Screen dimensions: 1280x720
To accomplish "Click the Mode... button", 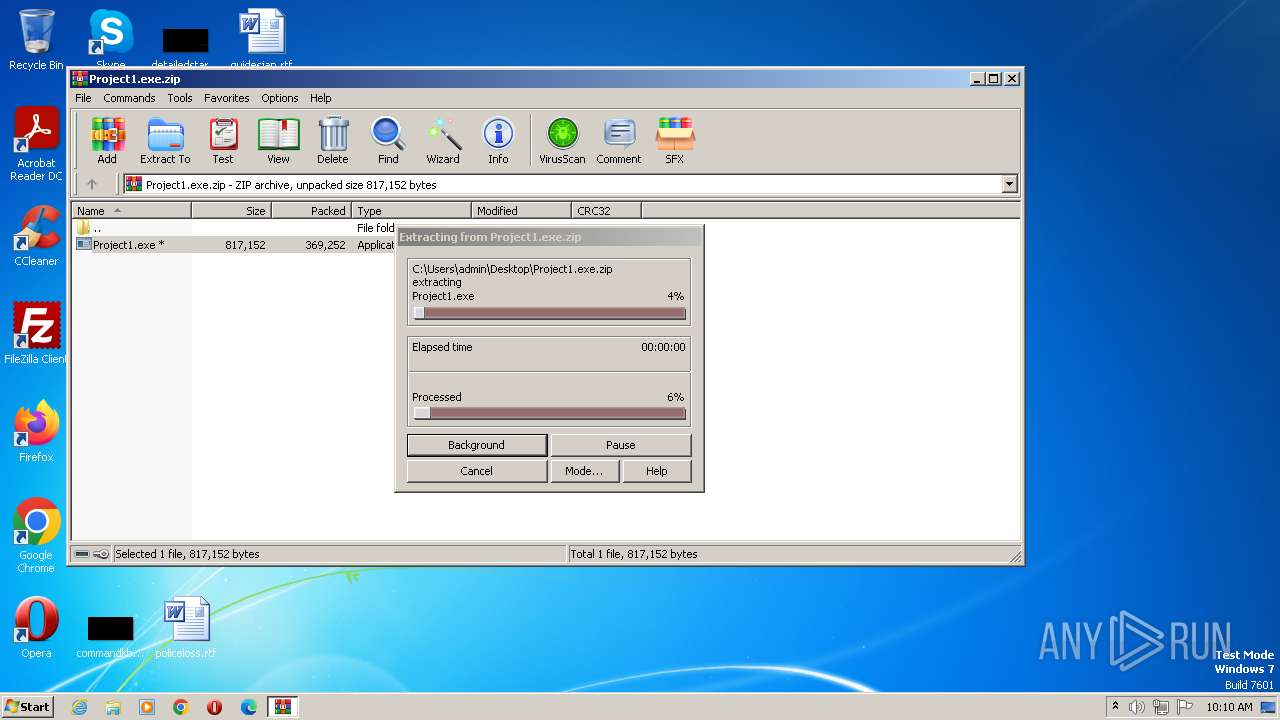I will [x=584, y=471].
